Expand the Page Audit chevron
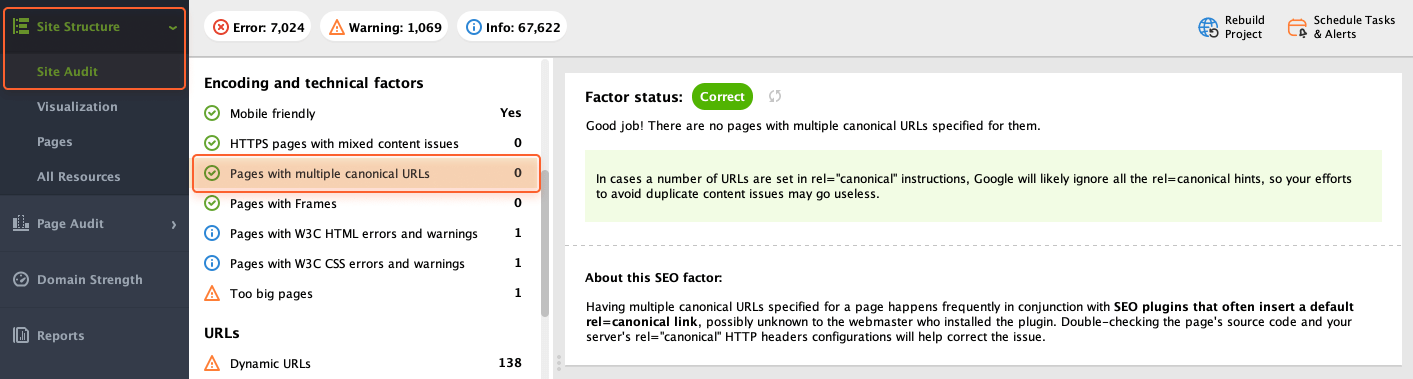 [173, 224]
